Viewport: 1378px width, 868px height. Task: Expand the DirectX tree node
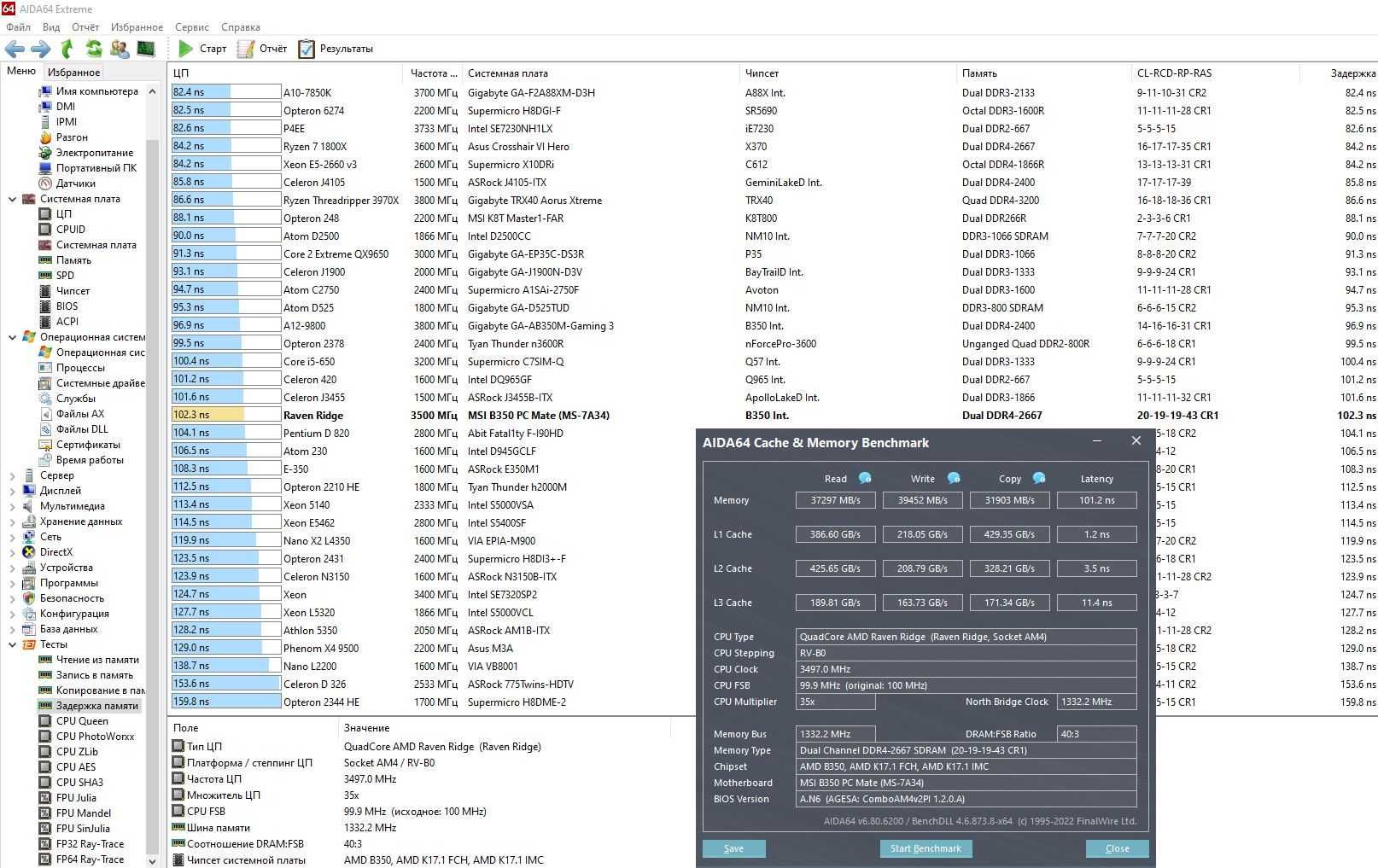pos(12,552)
